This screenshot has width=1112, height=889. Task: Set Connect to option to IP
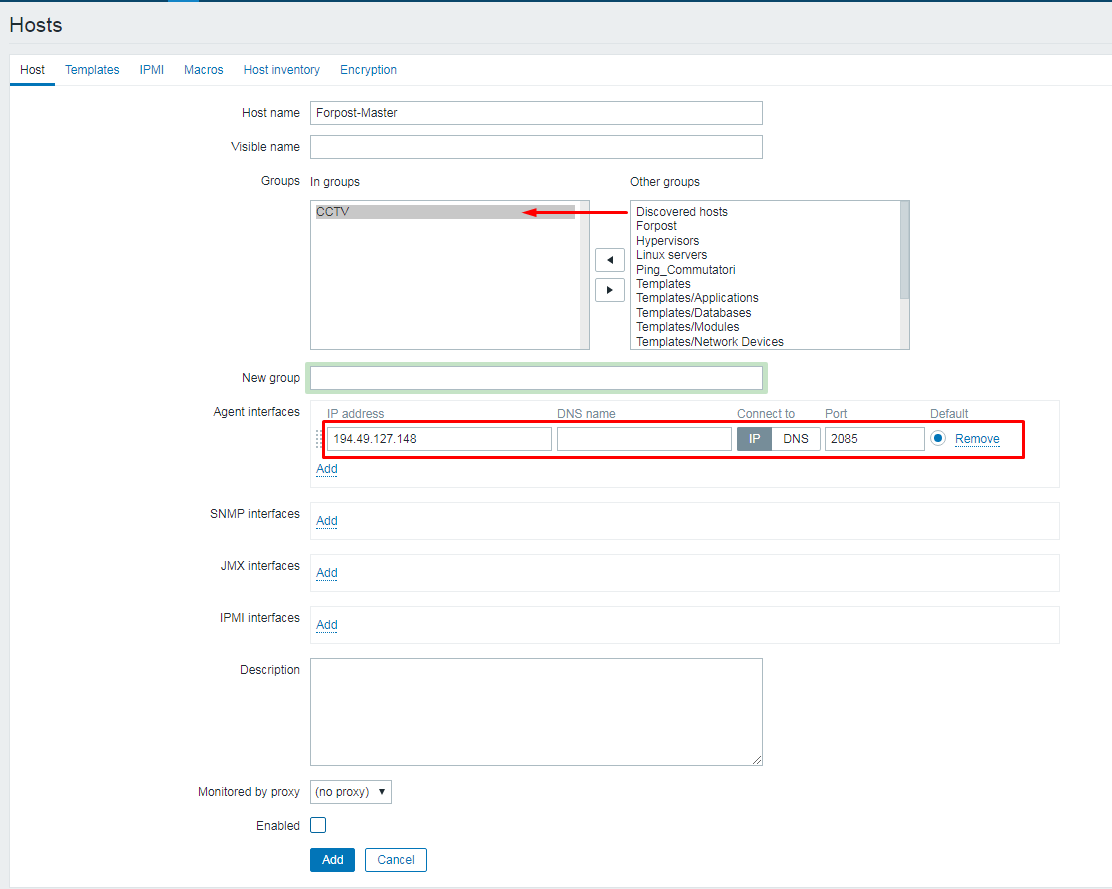pyautogui.click(x=755, y=439)
